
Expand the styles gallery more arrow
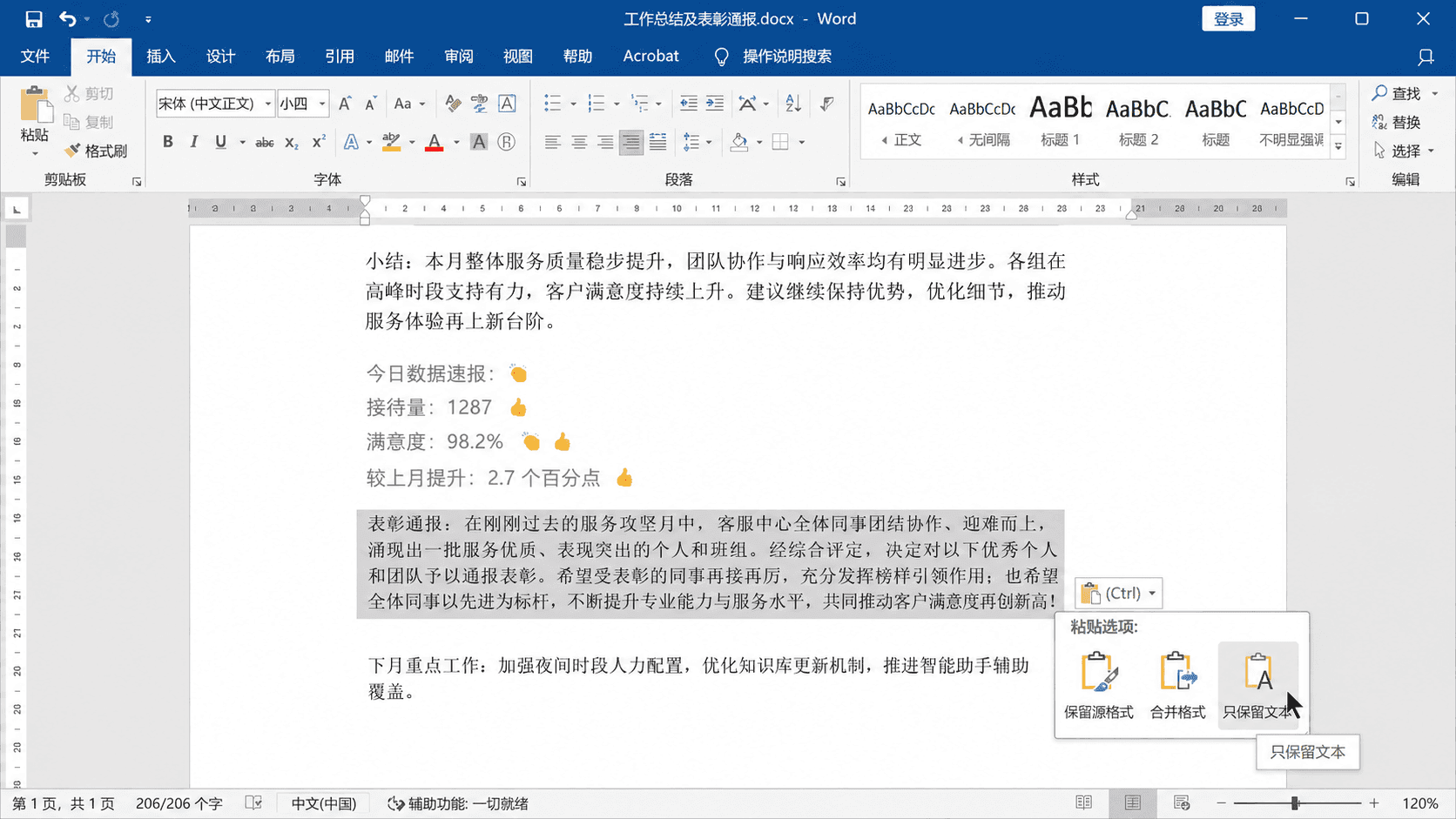[1338, 146]
